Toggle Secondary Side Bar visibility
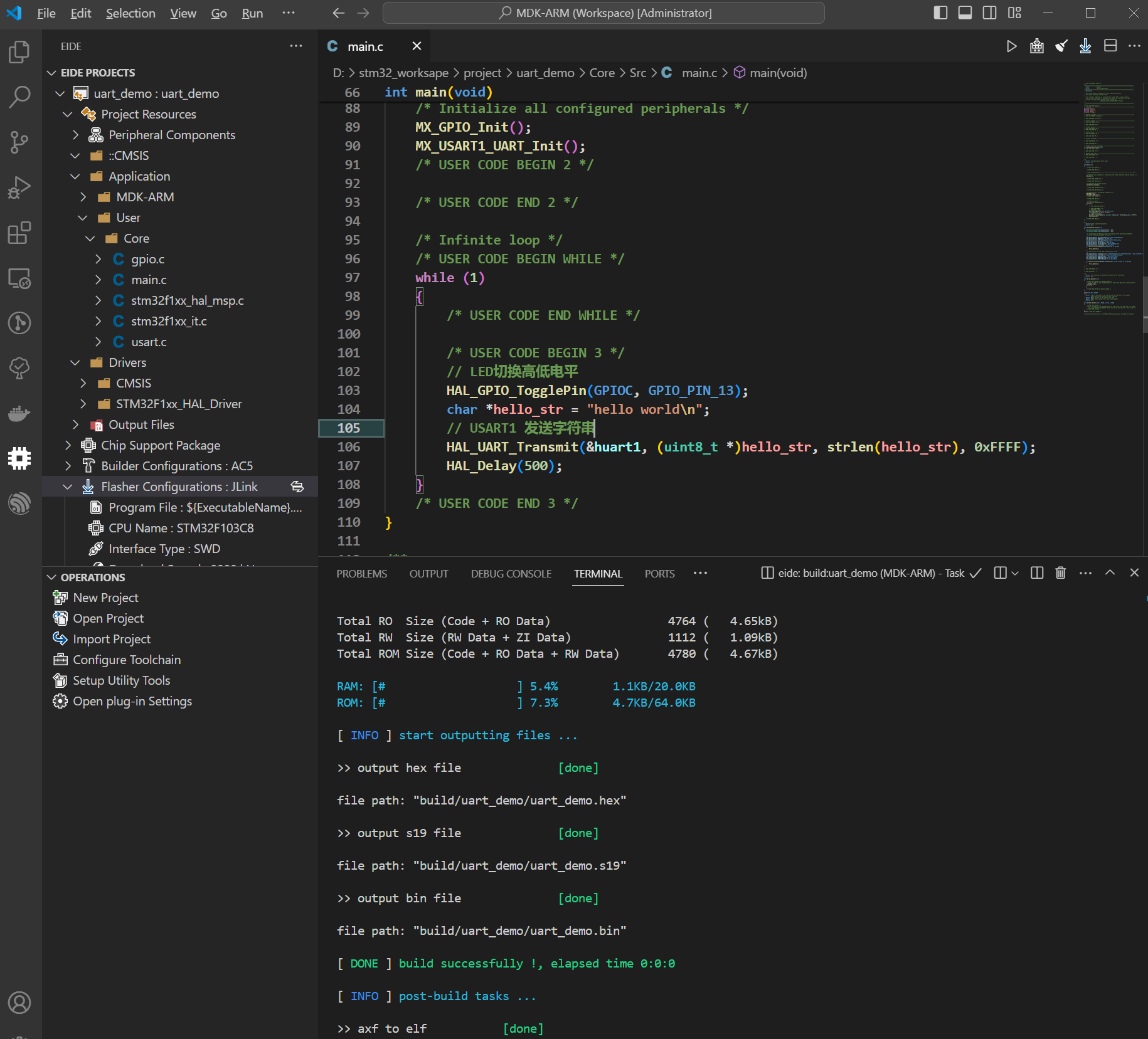1148x1039 pixels. coord(989,13)
